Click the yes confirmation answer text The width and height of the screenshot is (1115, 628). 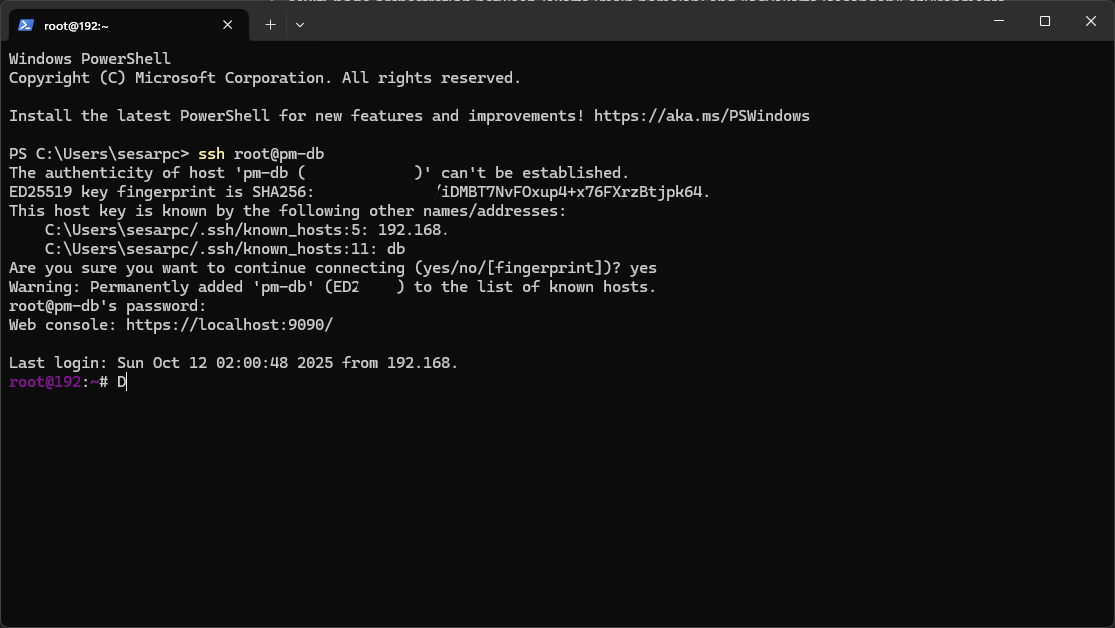click(x=646, y=267)
